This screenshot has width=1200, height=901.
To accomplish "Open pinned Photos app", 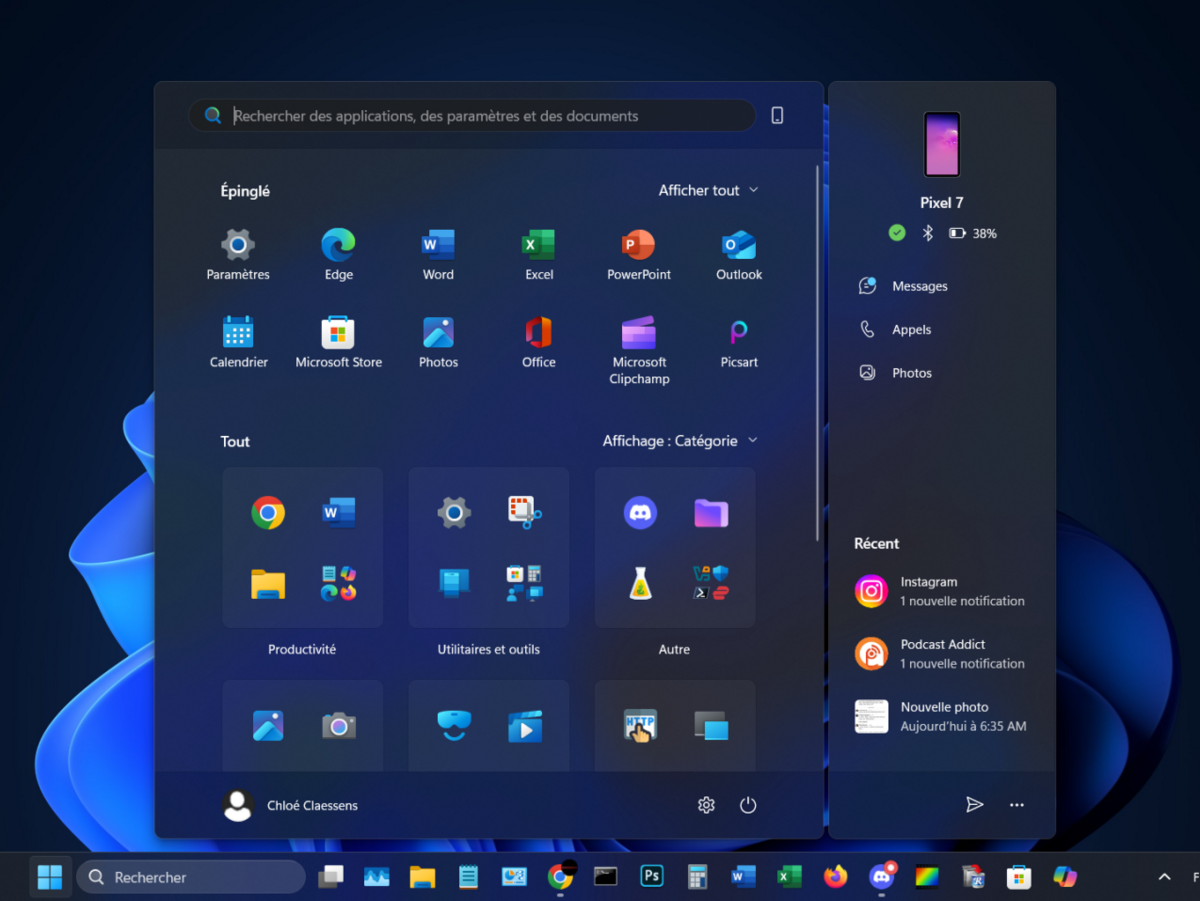I will click(438, 343).
